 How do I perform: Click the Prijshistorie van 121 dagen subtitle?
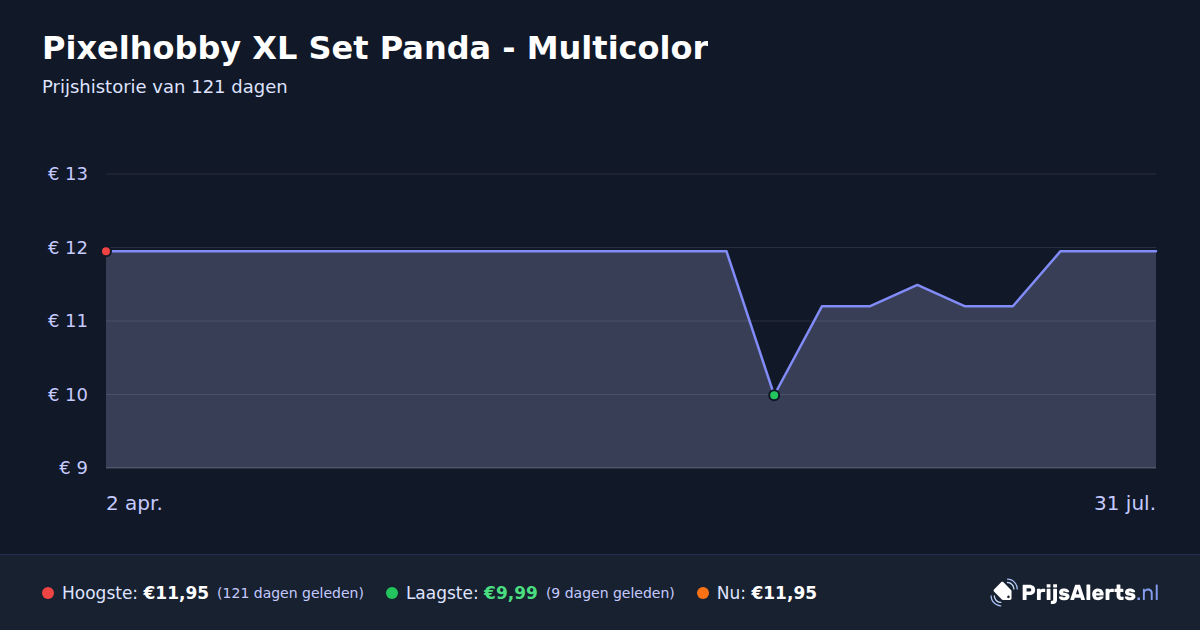tap(165, 87)
